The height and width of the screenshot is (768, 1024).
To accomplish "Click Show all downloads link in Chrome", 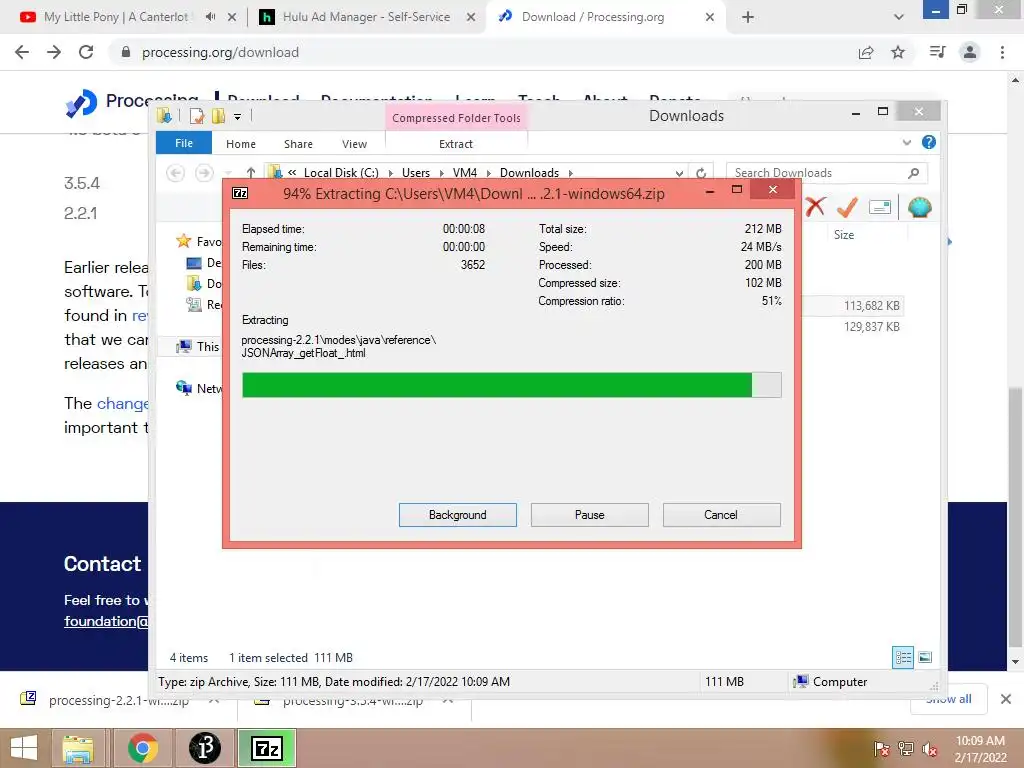I will [x=948, y=699].
